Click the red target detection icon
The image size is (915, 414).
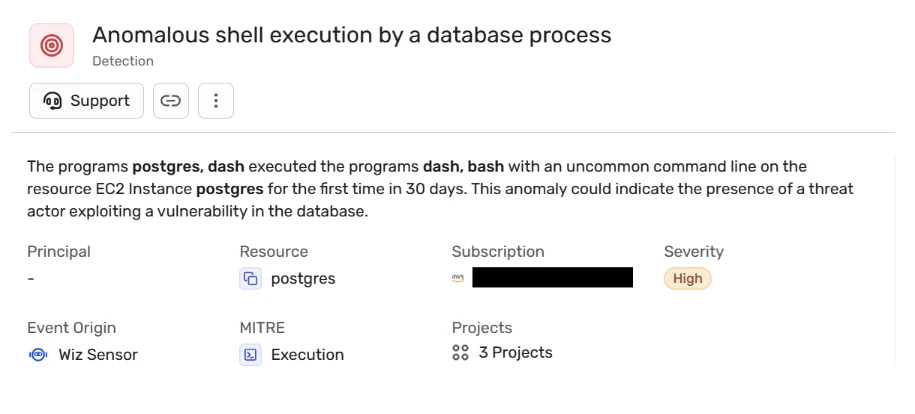pyautogui.click(x=51, y=46)
